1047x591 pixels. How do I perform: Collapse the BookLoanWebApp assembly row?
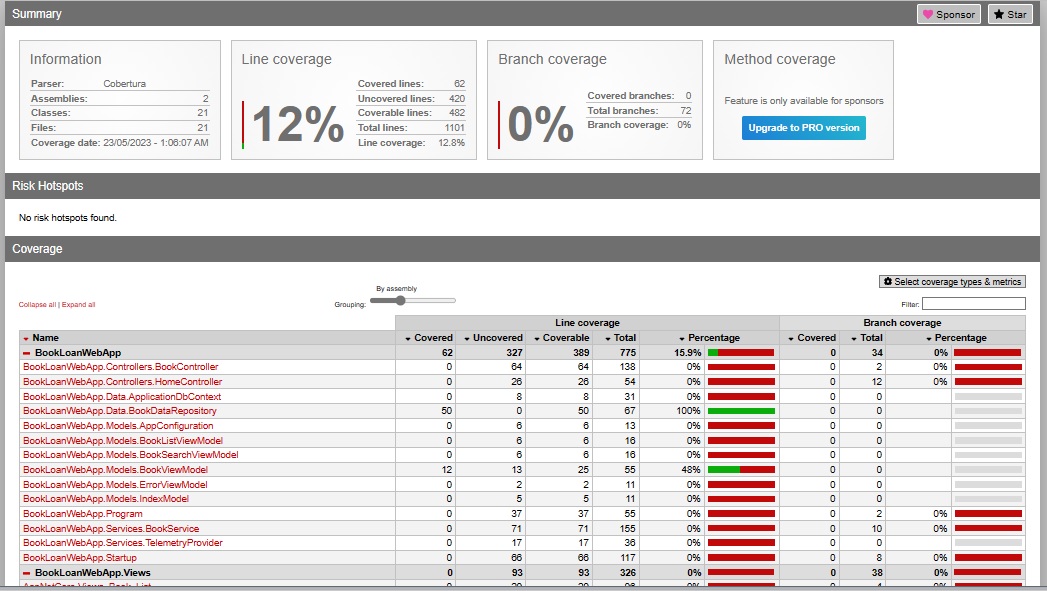coord(29,352)
